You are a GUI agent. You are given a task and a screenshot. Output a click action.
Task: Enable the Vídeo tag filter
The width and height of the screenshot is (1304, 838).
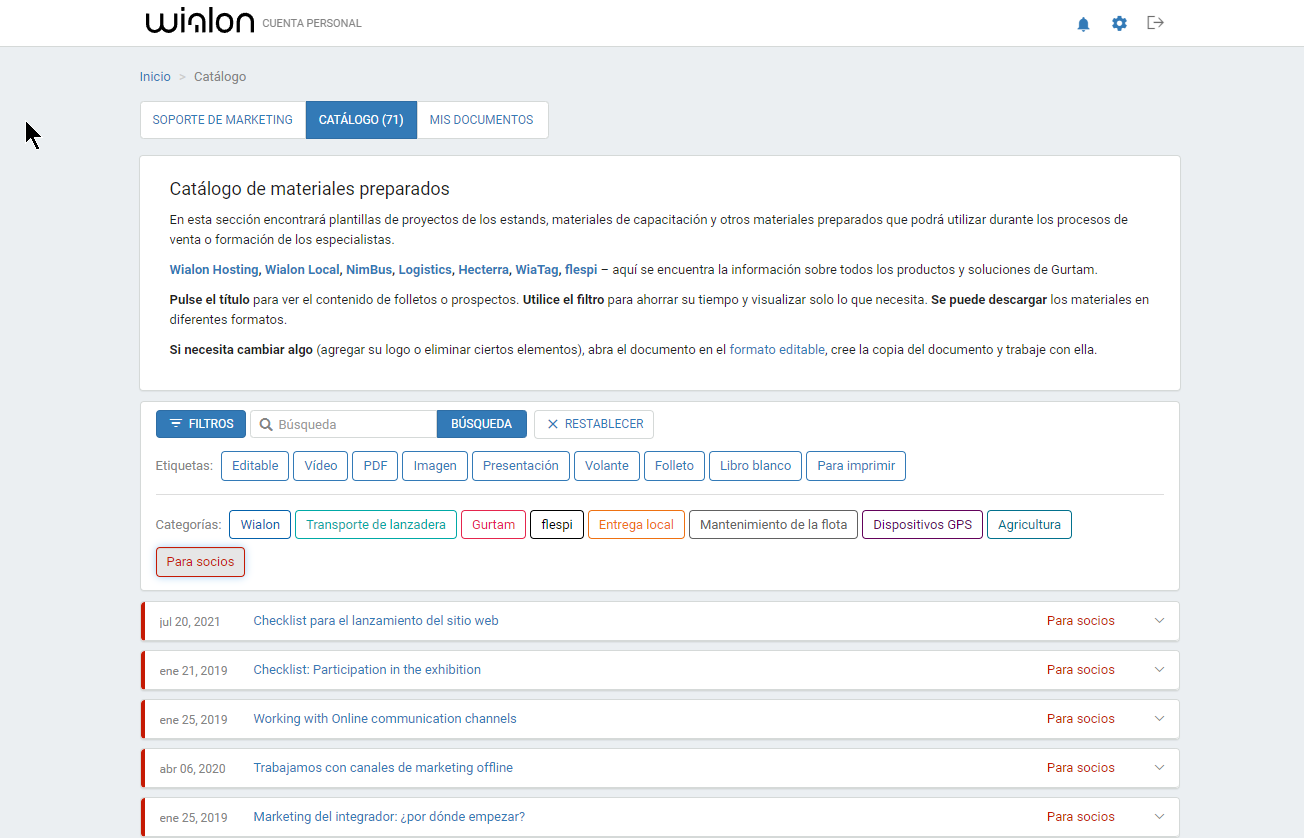click(x=320, y=465)
